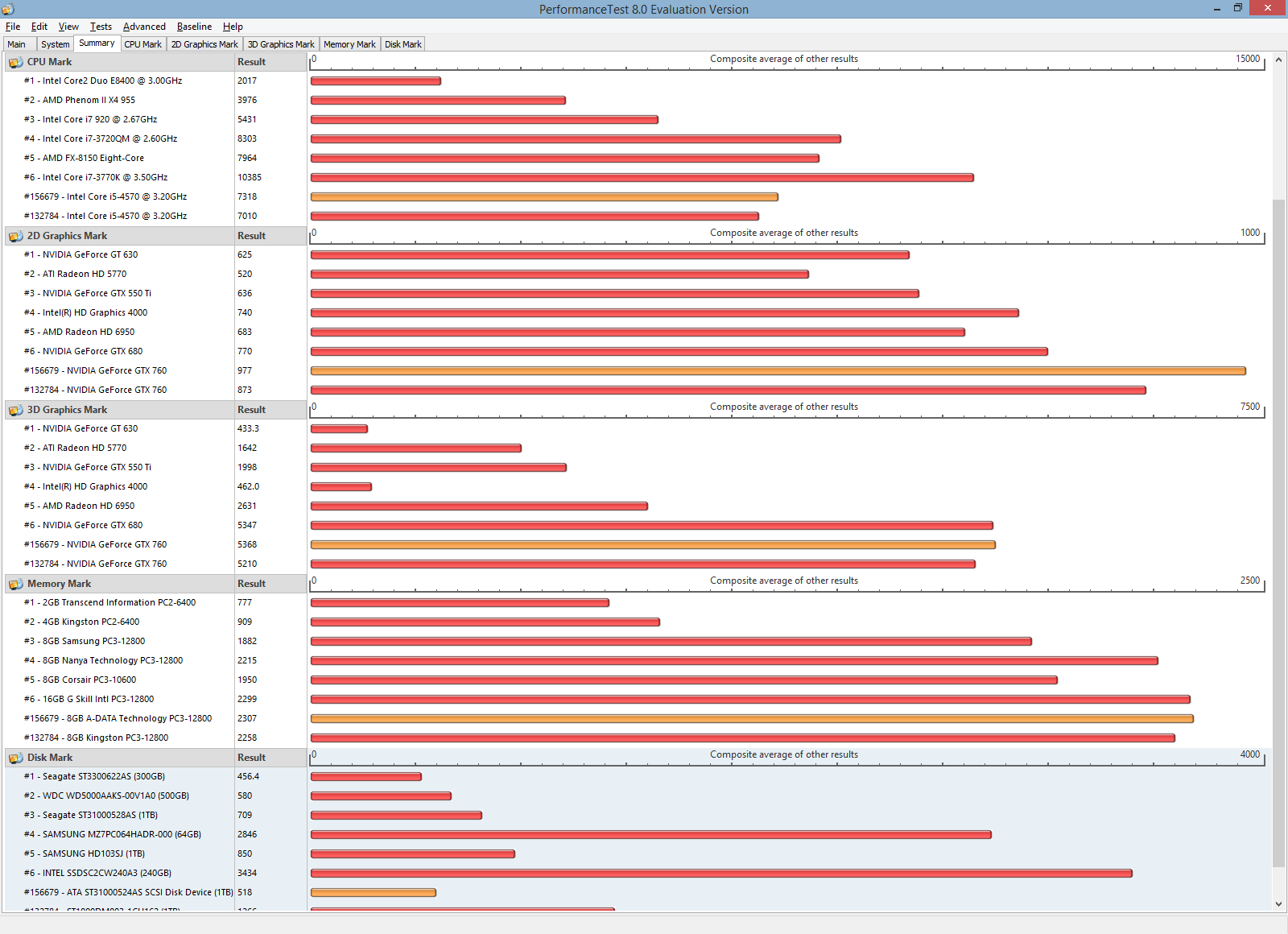Open the System tab

pos(55,44)
